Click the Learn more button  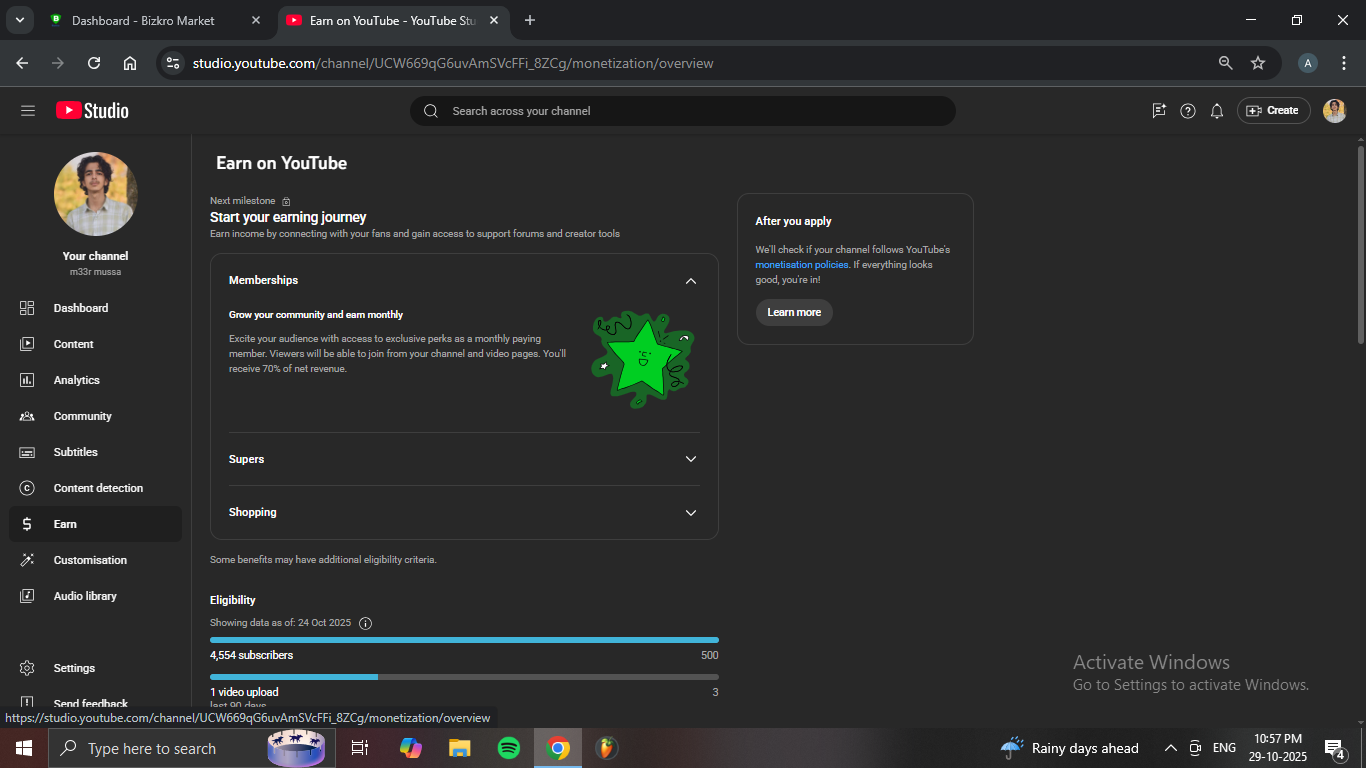794,312
